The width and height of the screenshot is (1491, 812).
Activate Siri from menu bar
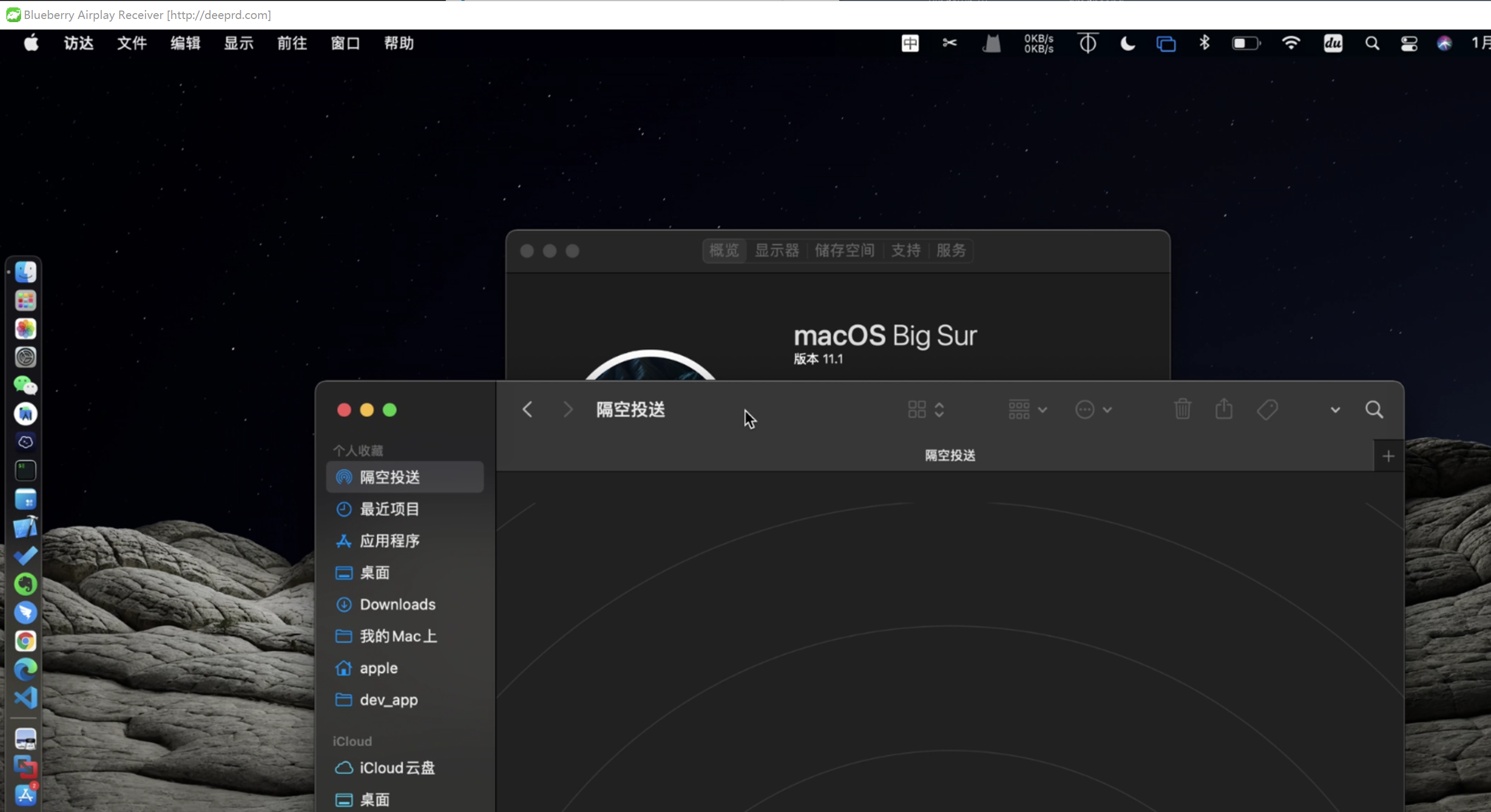[1444, 43]
